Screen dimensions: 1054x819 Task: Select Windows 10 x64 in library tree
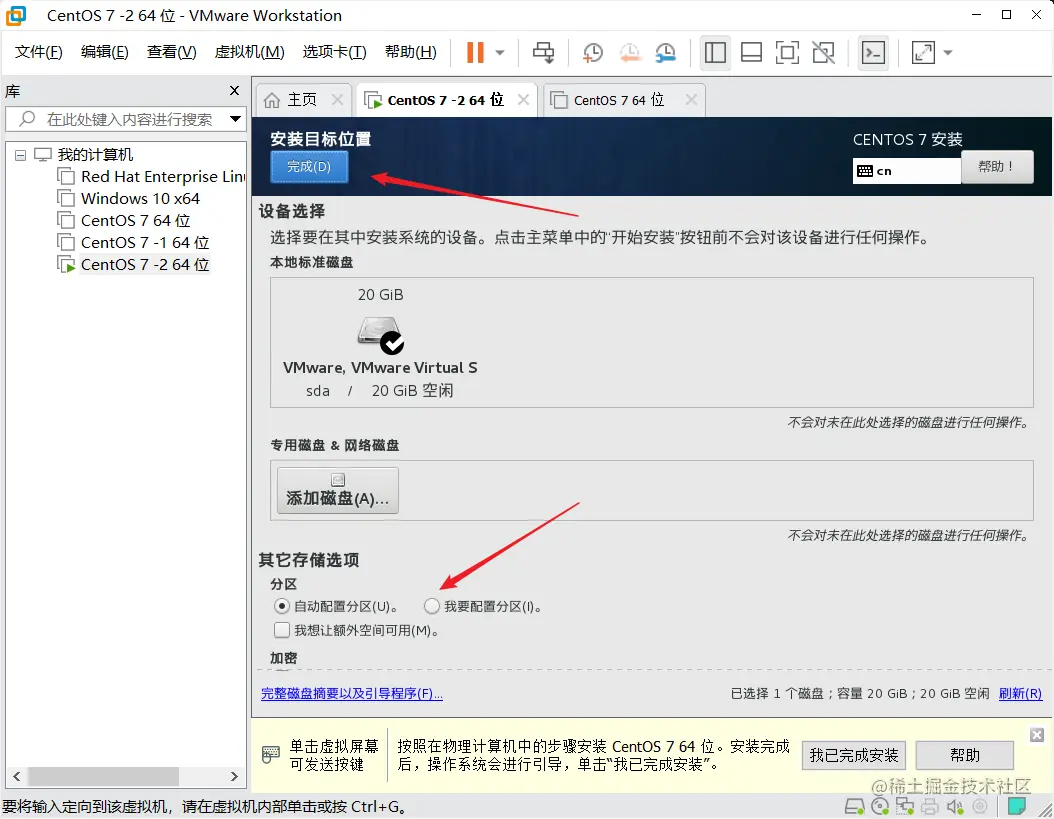tap(140, 199)
